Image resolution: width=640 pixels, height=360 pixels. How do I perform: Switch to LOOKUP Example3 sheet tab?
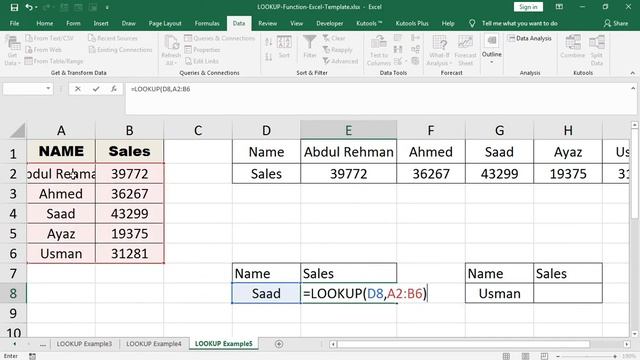click(x=84, y=344)
